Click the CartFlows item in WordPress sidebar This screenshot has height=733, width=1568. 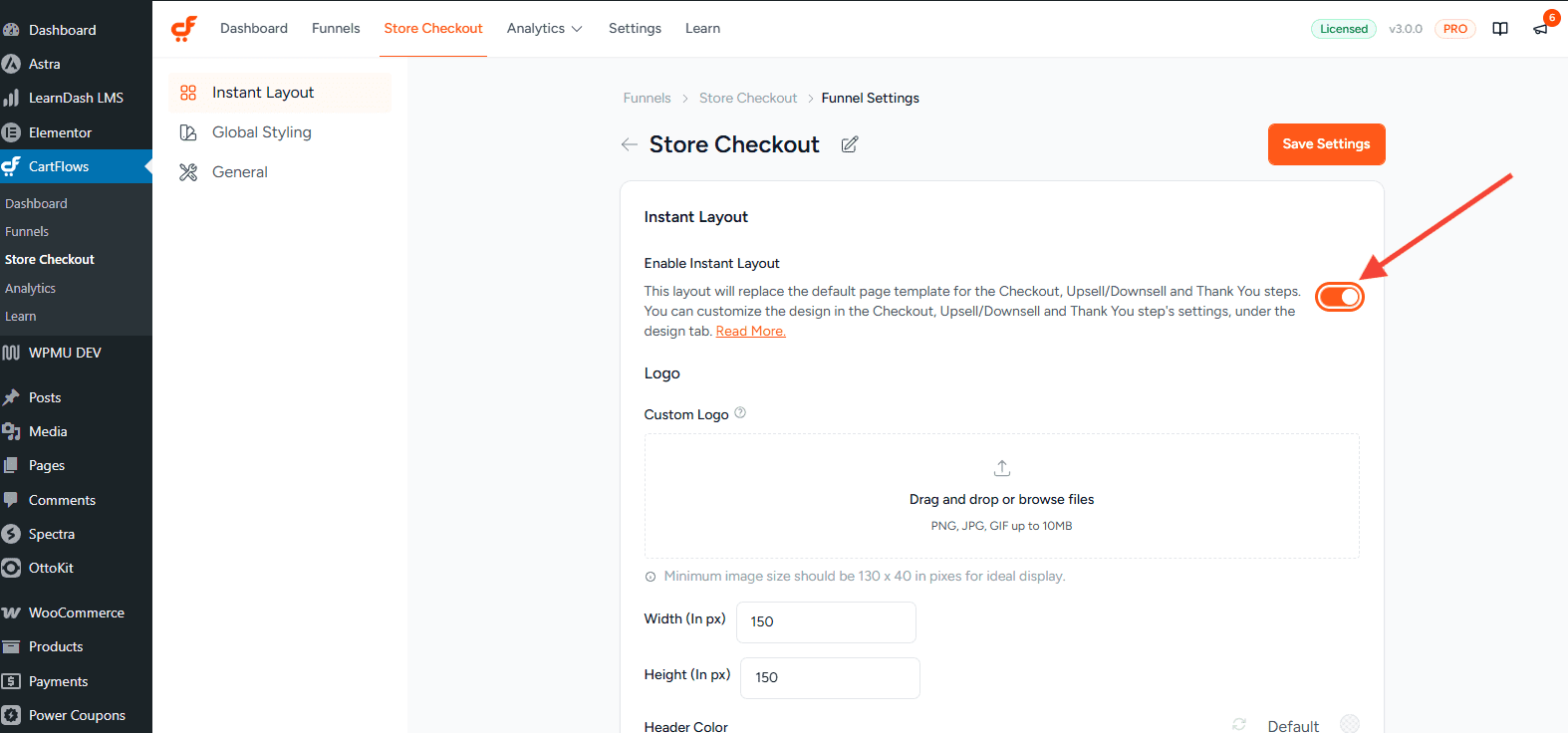pos(76,166)
